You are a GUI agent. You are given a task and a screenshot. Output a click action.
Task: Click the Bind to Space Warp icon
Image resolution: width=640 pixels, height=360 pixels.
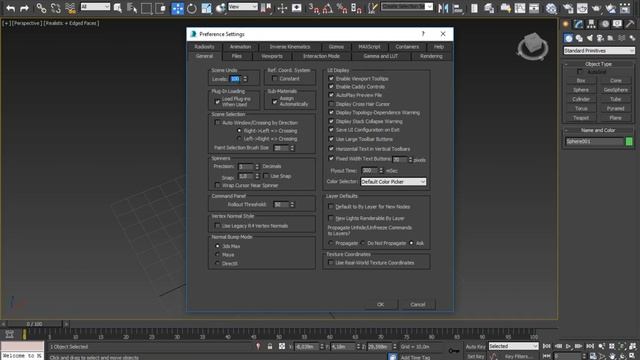click(70, 8)
